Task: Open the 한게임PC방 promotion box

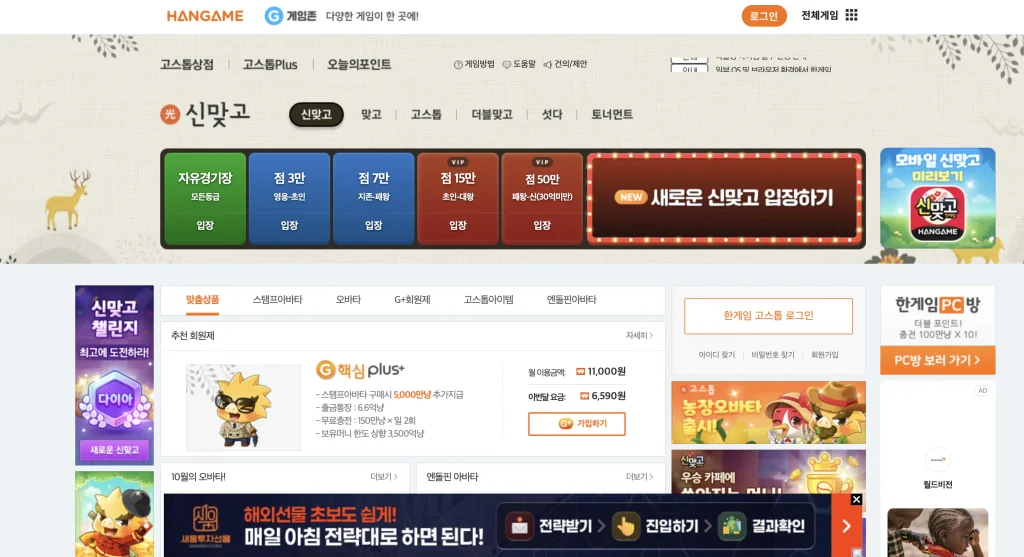Action: pyautogui.click(x=937, y=330)
